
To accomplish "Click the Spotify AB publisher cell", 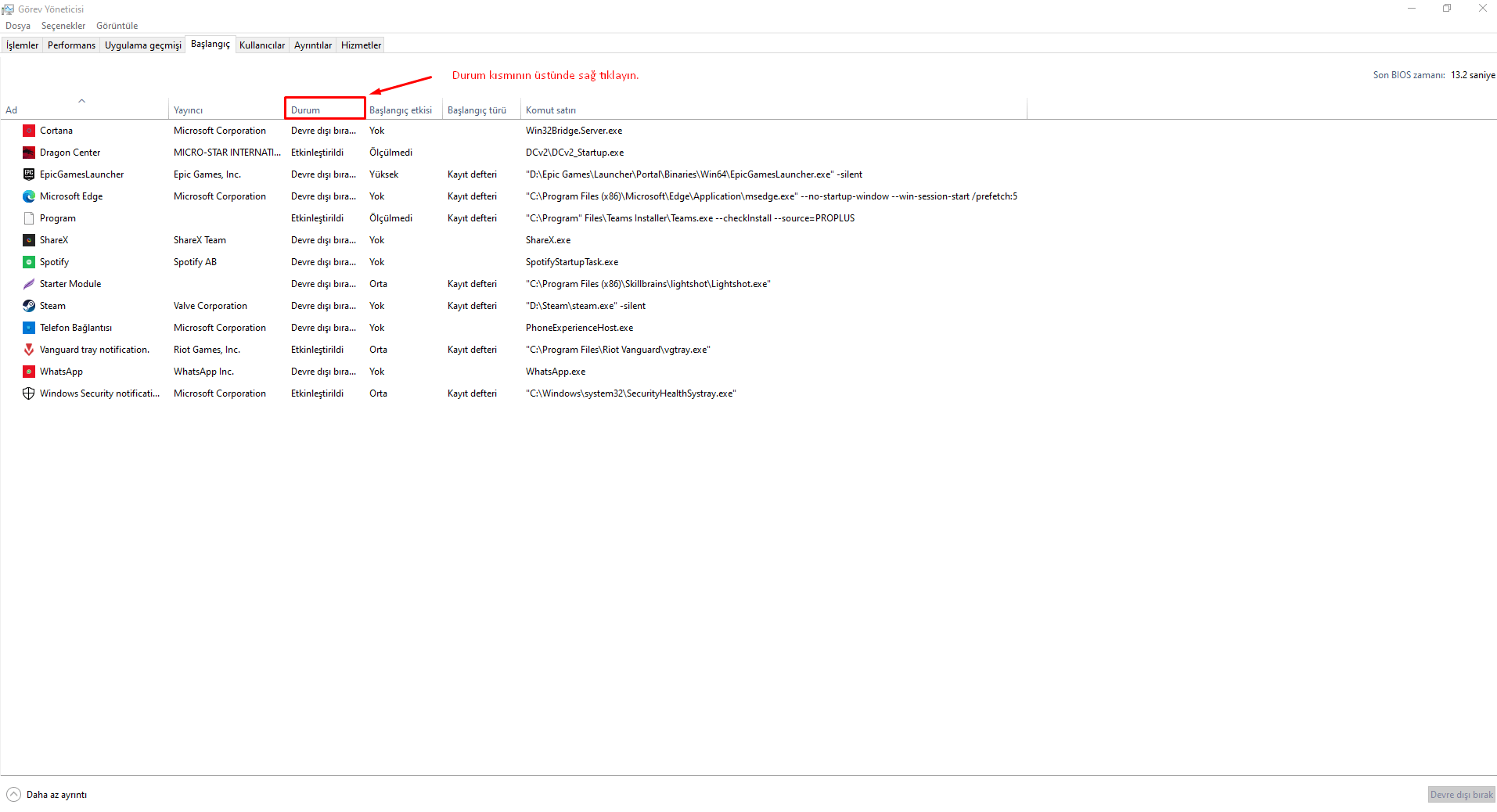I will [x=196, y=262].
